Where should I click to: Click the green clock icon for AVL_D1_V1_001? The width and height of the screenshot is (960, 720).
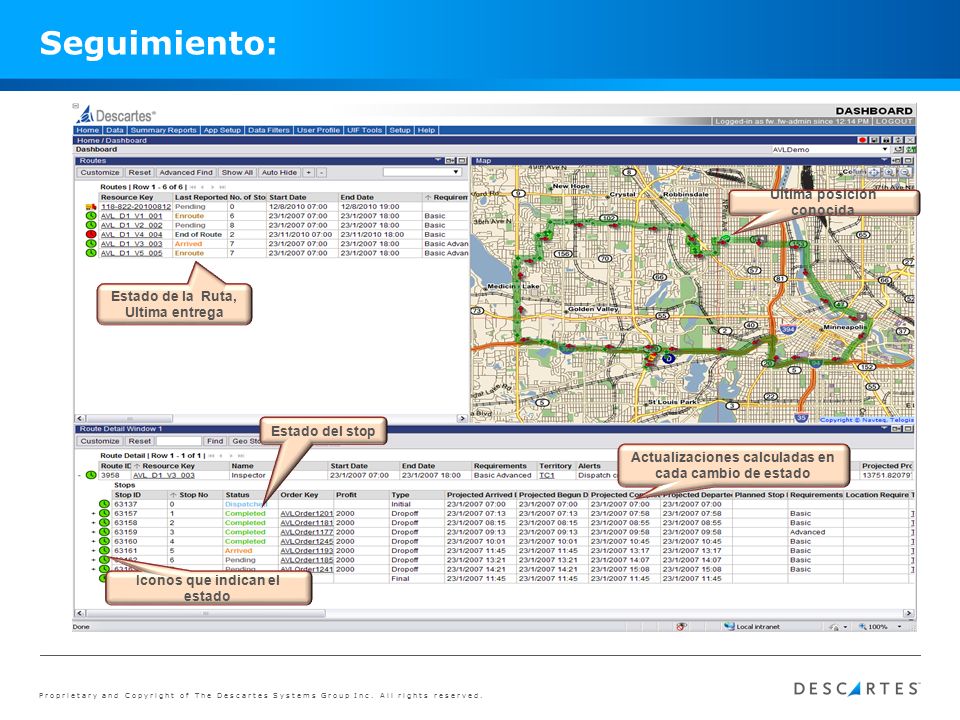tap(91, 216)
